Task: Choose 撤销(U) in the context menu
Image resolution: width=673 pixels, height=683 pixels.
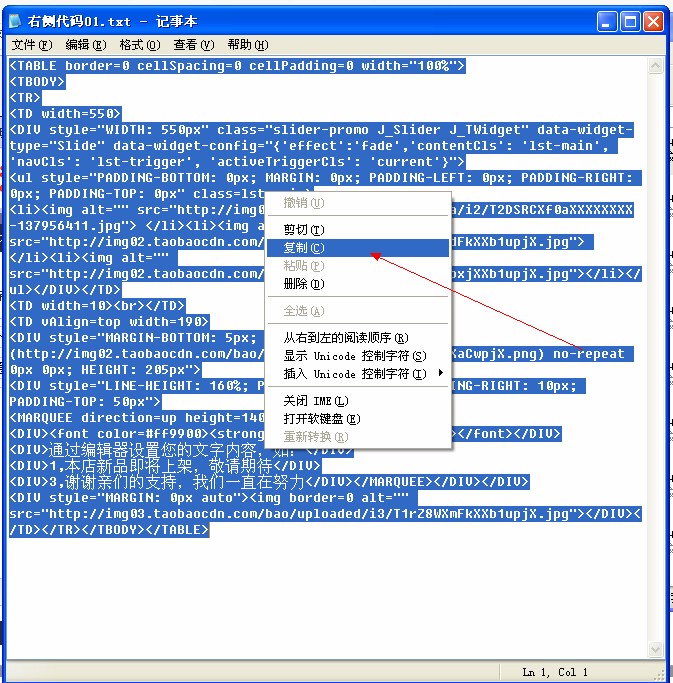Action: click(x=358, y=203)
